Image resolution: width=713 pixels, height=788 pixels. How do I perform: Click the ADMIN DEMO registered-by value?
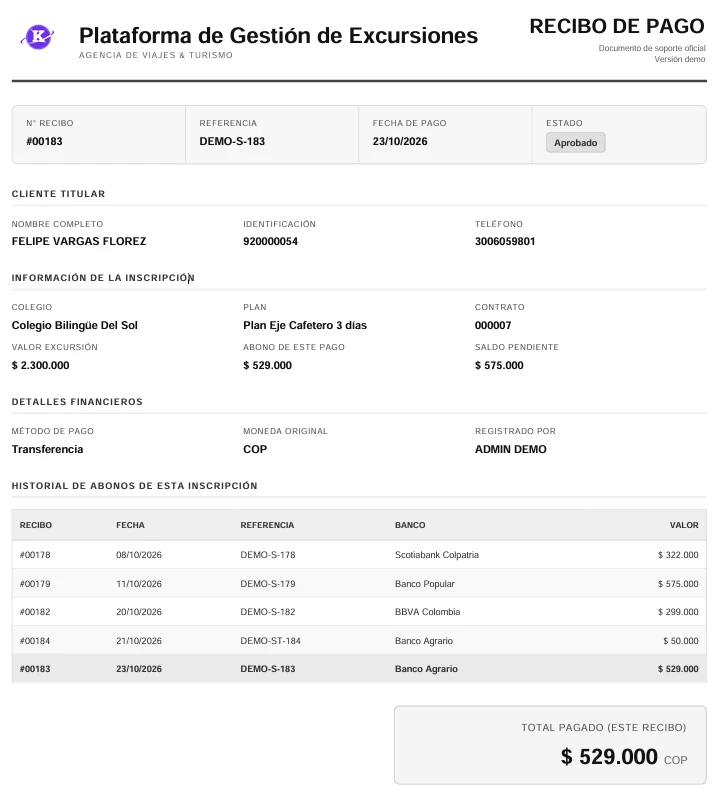[511, 449]
